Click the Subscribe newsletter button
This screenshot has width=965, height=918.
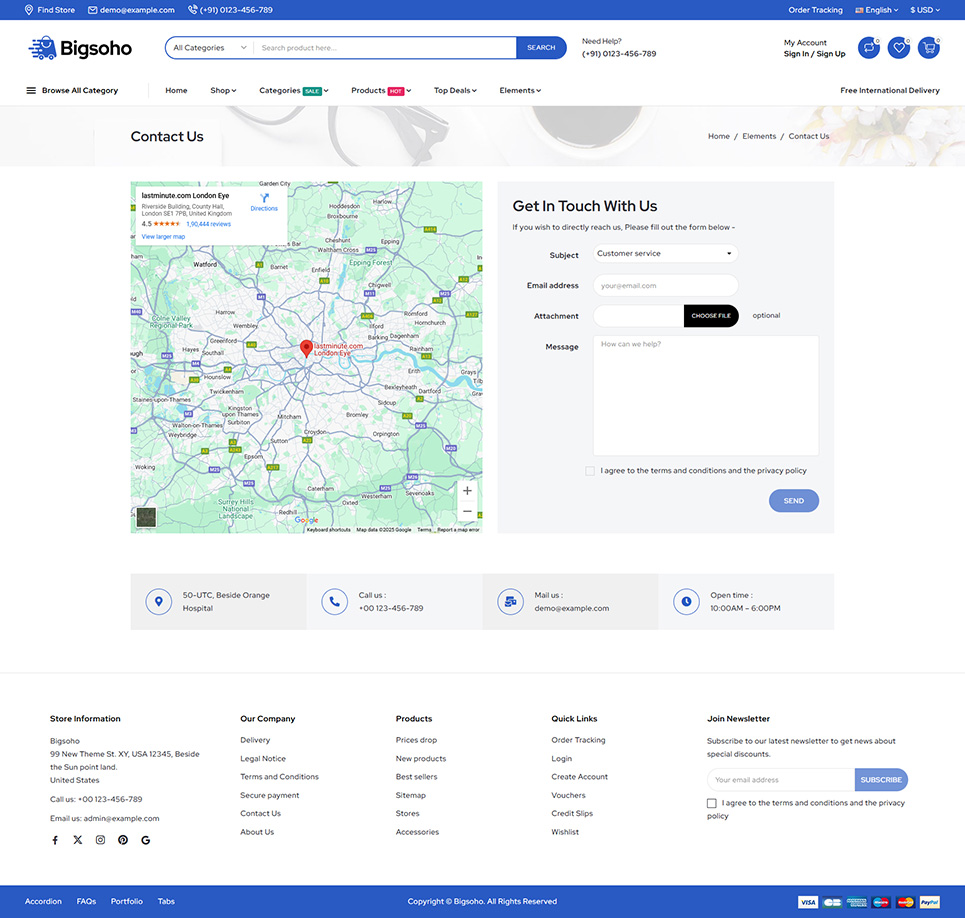click(x=881, y=780)
